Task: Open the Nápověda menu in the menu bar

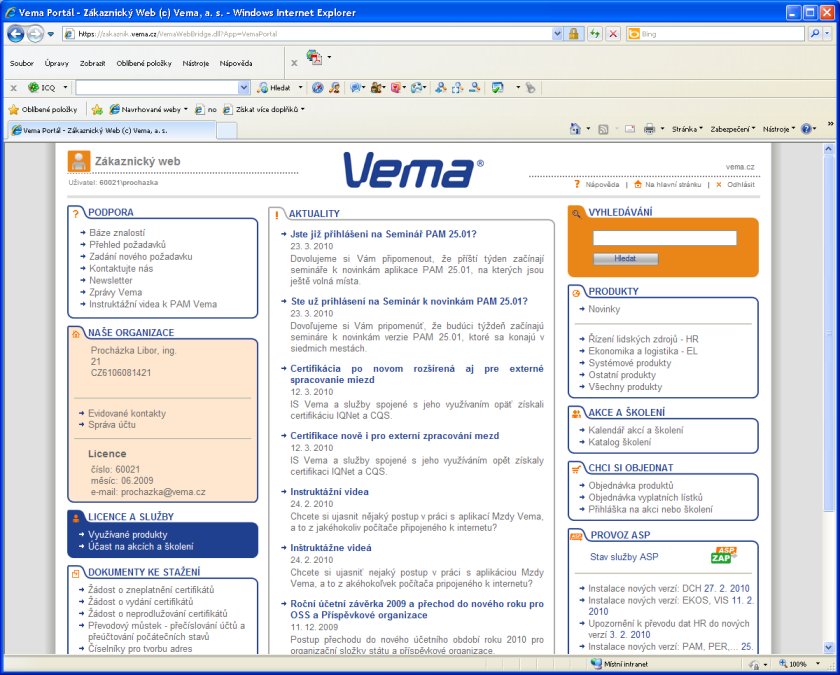Action: click(x=236, y=63)
